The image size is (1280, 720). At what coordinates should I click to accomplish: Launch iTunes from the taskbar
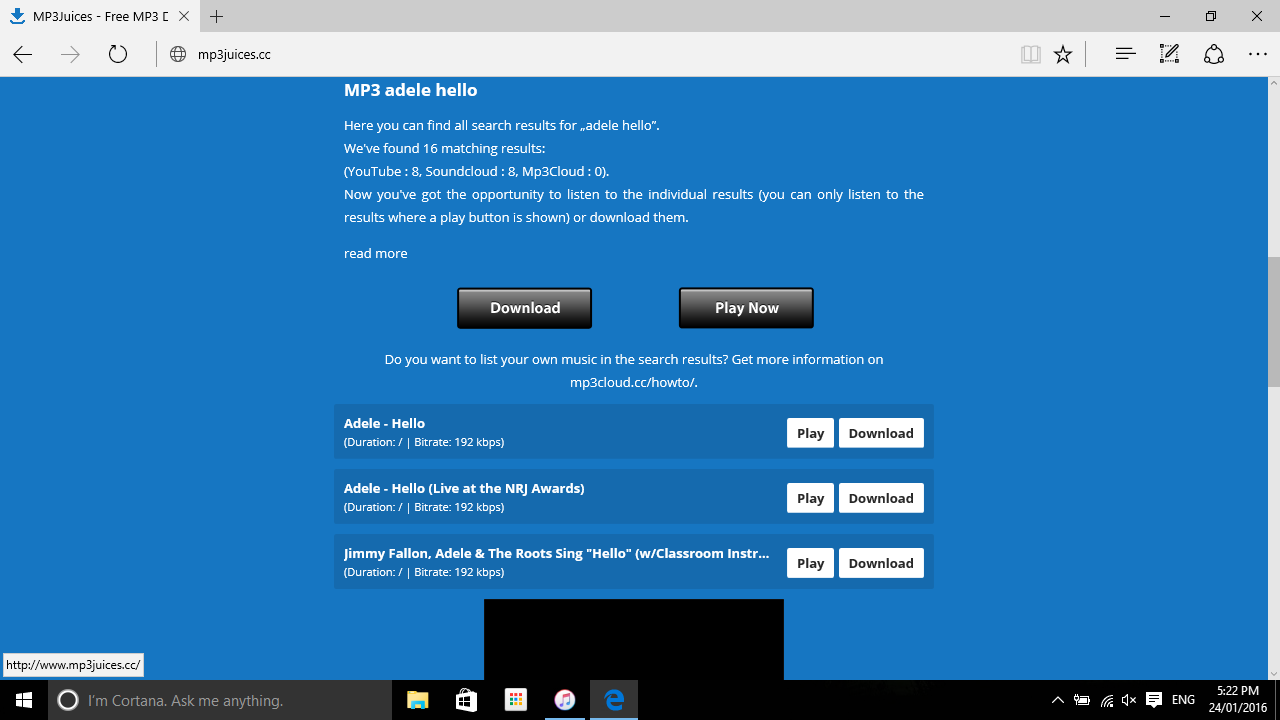pos(565,700)
